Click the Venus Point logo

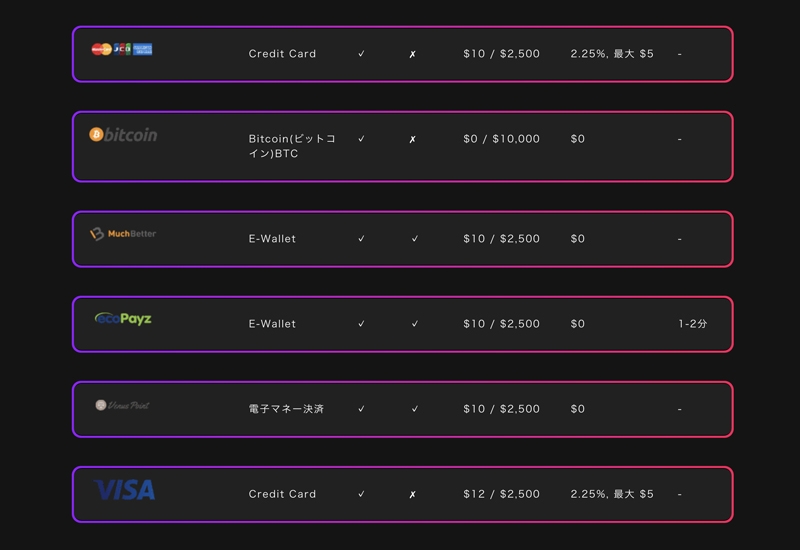[123, 405]
